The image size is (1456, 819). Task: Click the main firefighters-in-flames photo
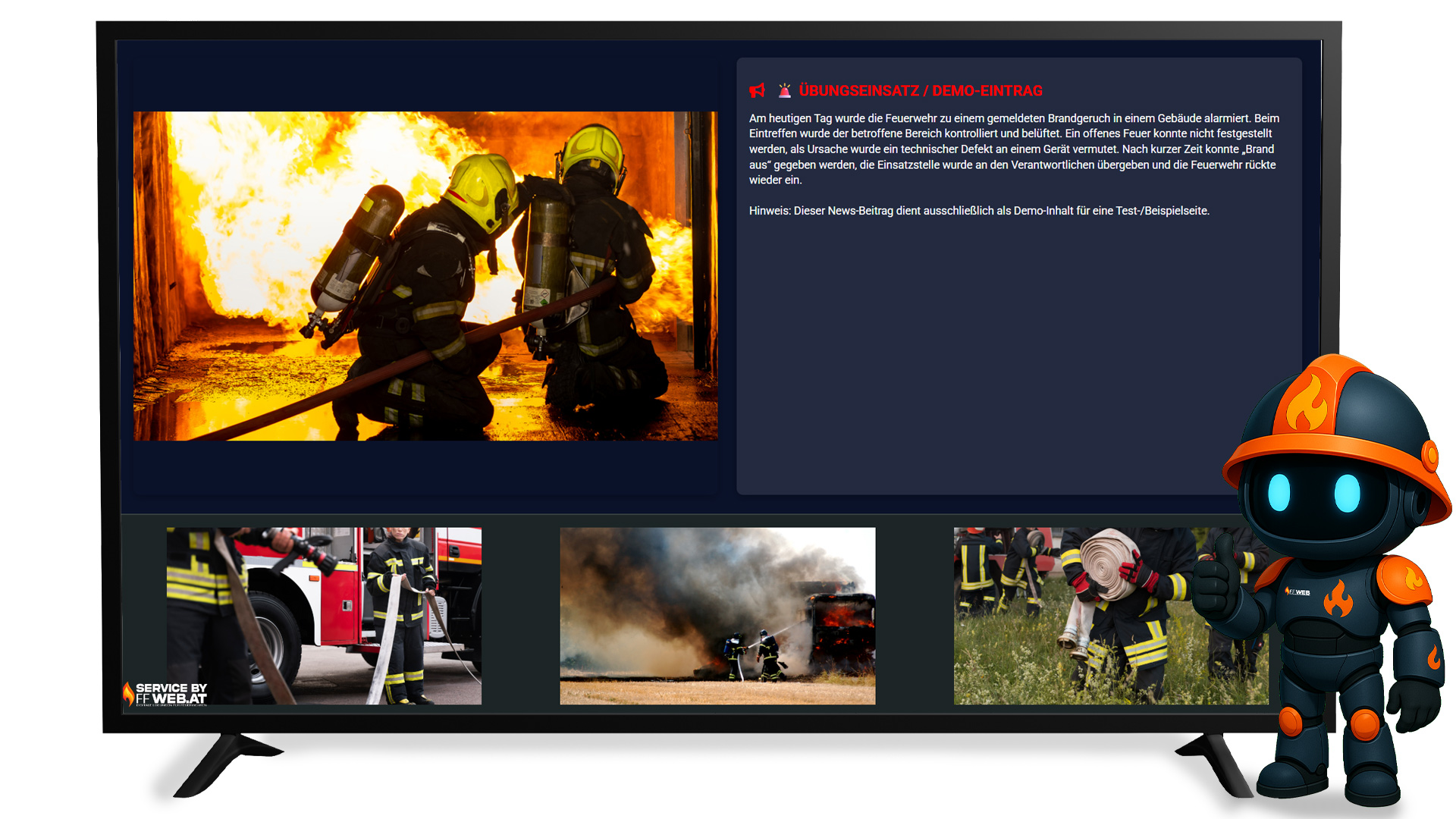(425, 275)
